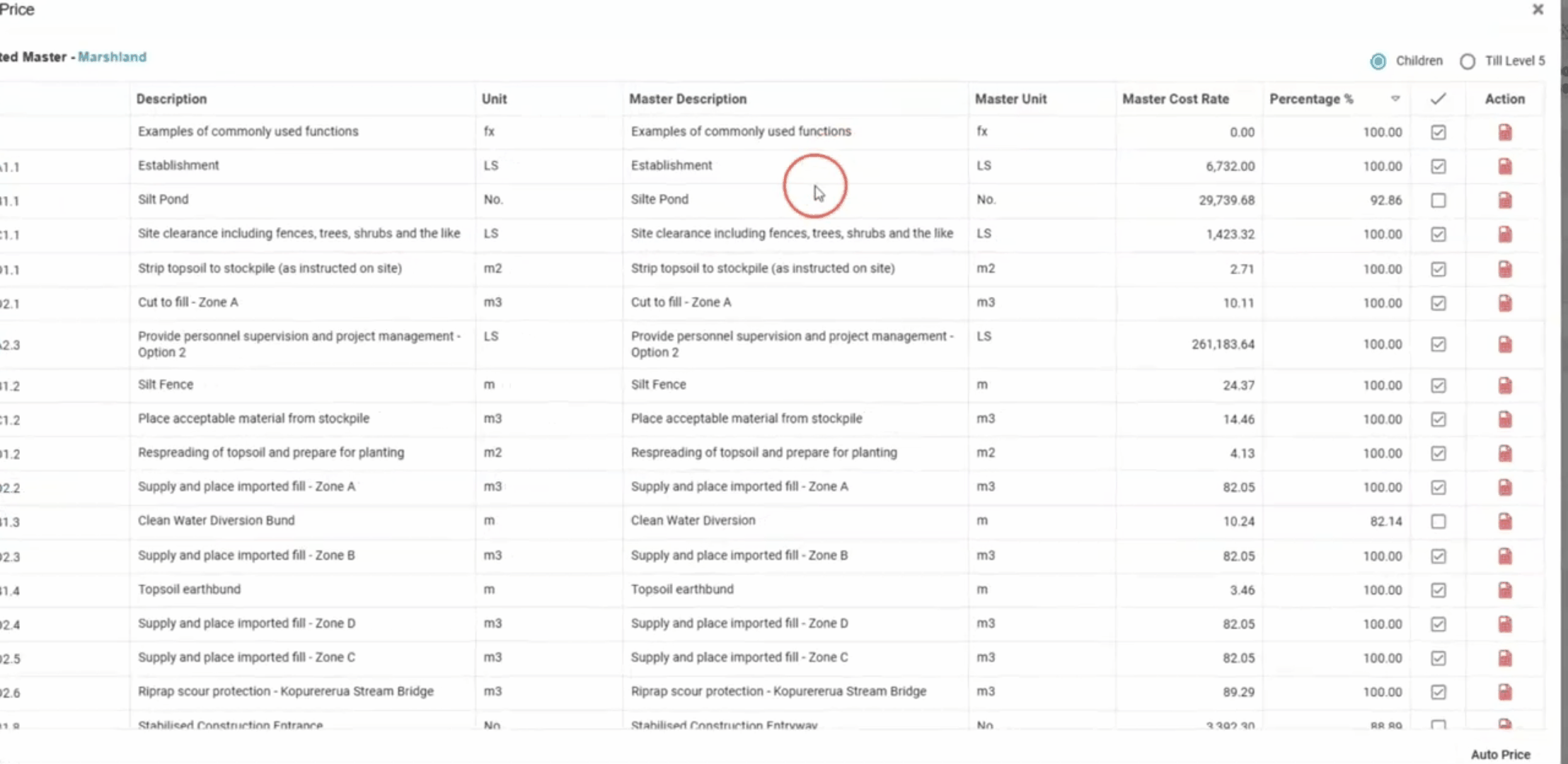1568x764 pixels.
Task: Uncheck the Establishment row checkbox
Action: (x=1438, y=166)
